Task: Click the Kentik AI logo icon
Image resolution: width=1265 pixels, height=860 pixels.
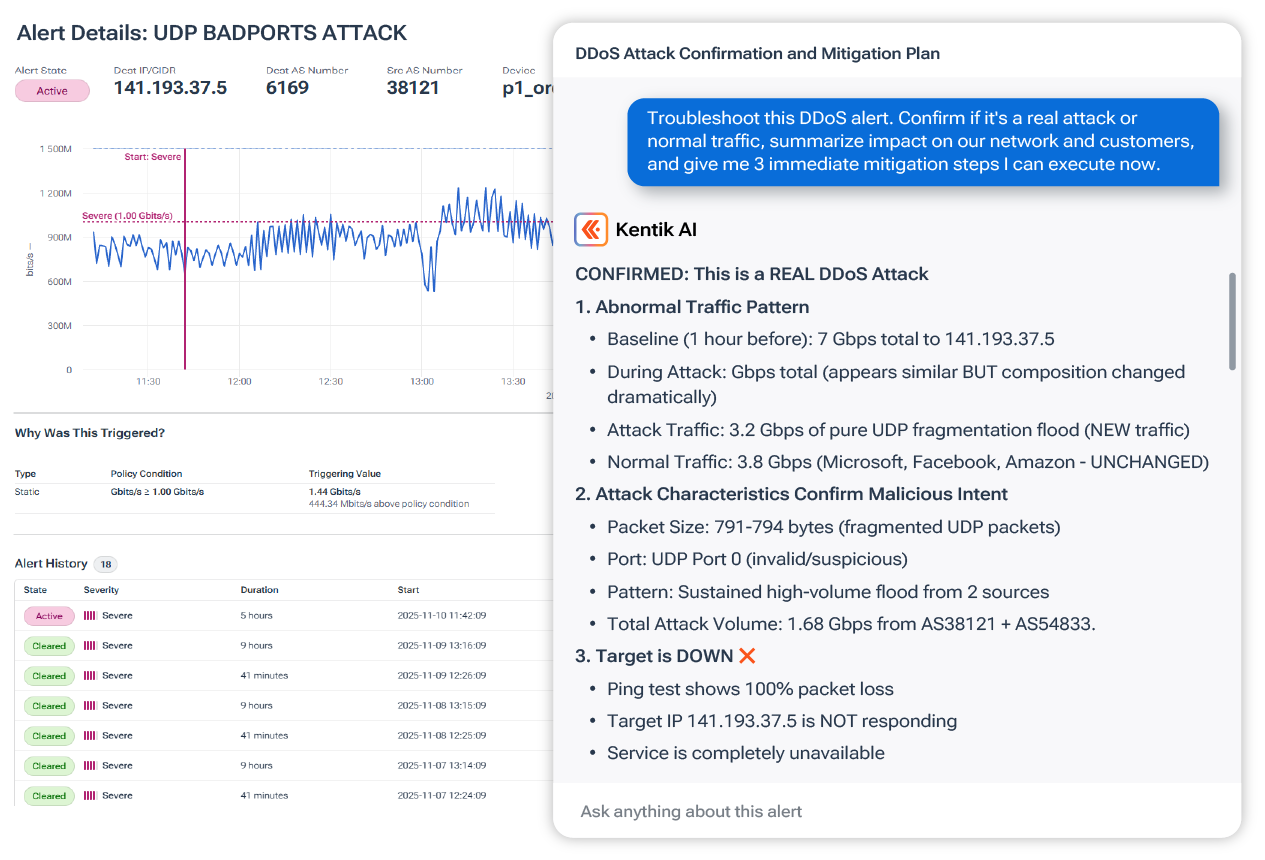Action: 590,229
